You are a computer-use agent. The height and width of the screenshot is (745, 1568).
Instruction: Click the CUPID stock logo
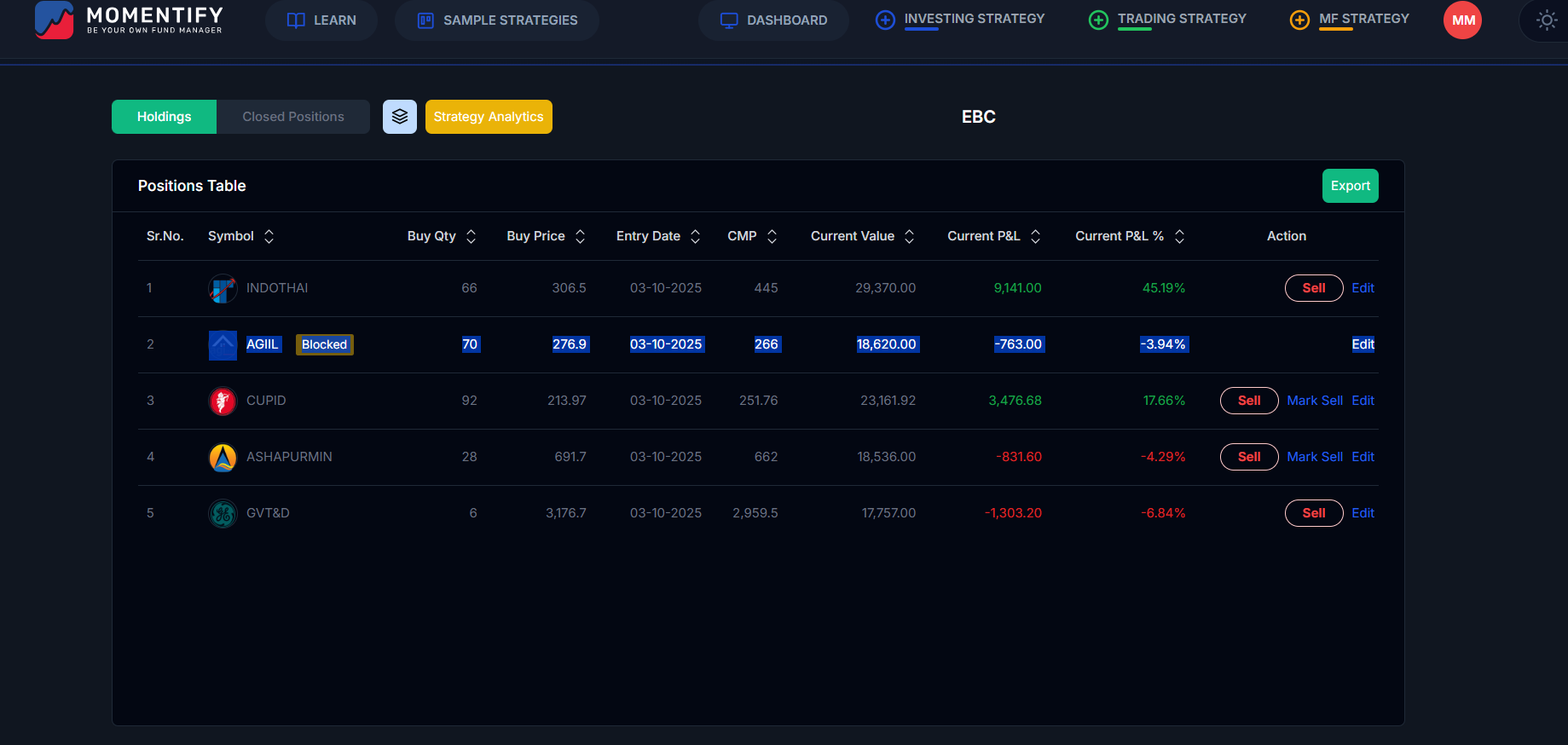click(x=223, y=401)
